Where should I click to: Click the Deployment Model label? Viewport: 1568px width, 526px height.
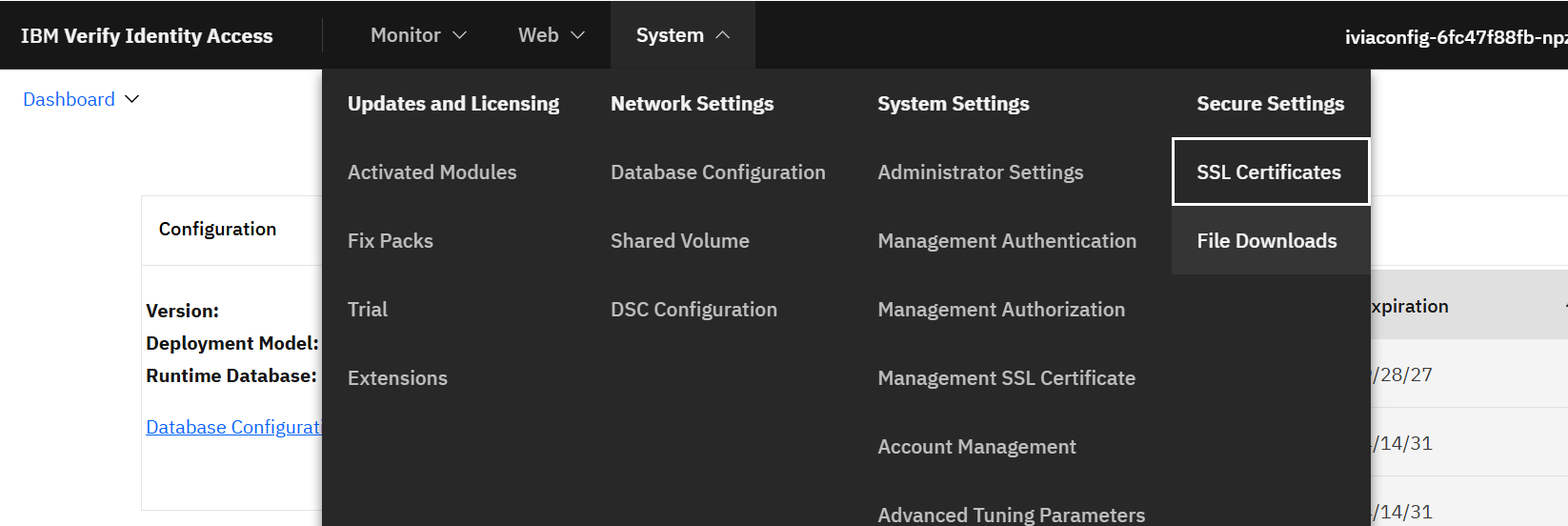coord(232,343)
